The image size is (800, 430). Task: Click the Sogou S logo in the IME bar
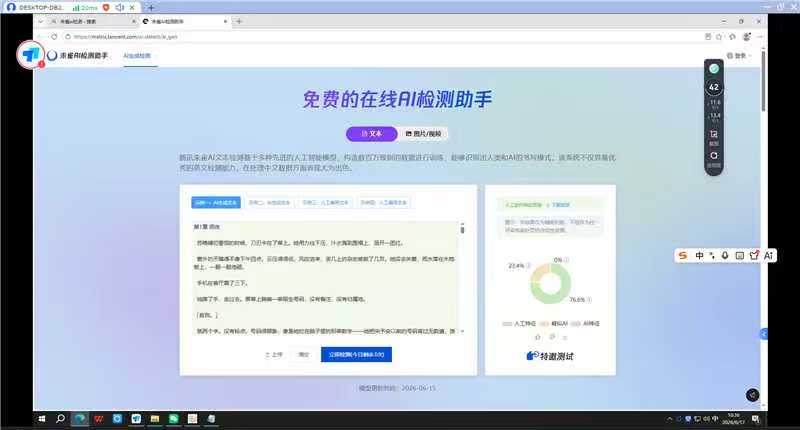(x=683, y=256)
